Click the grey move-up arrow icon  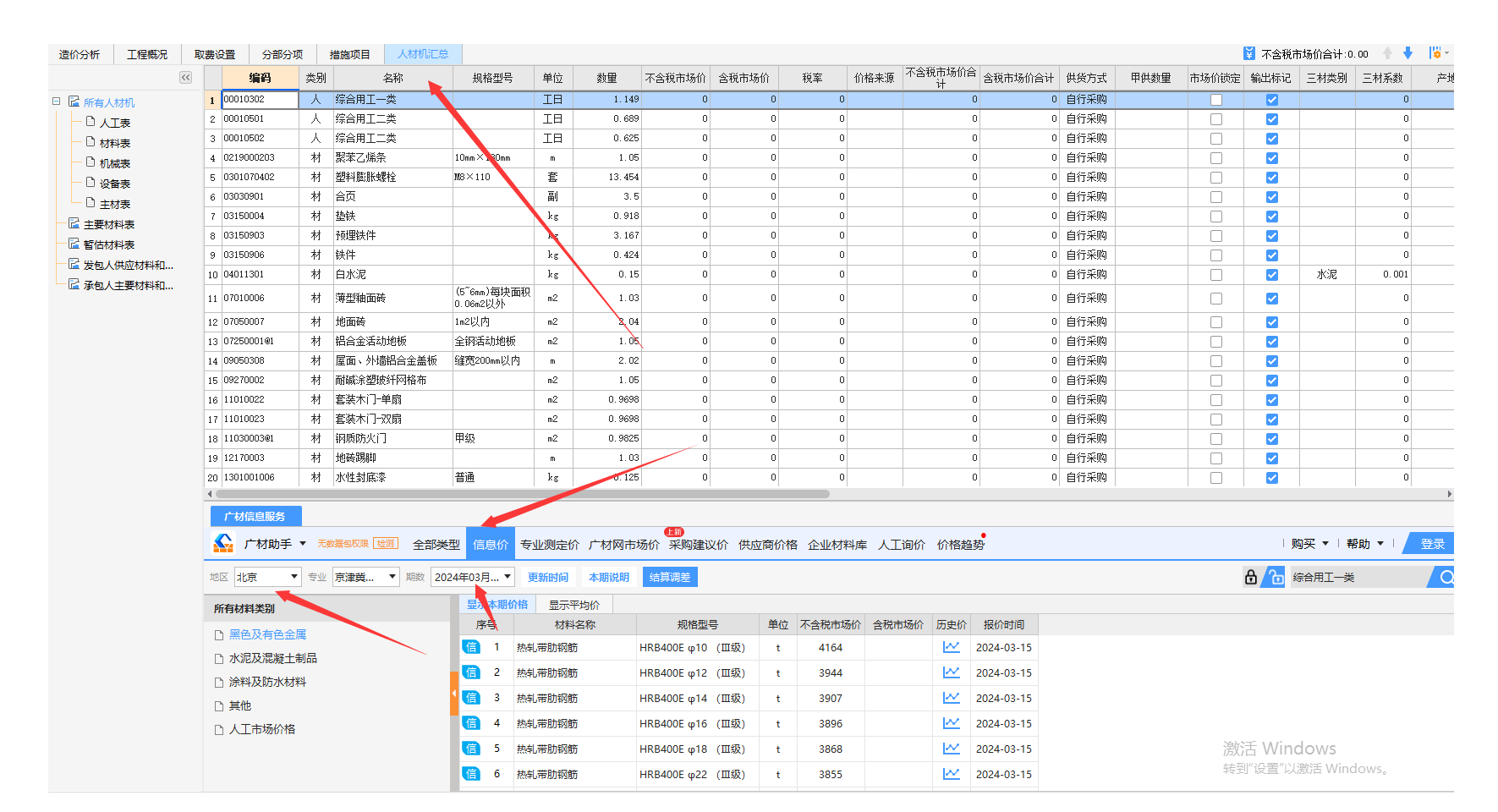point(1388,53)
